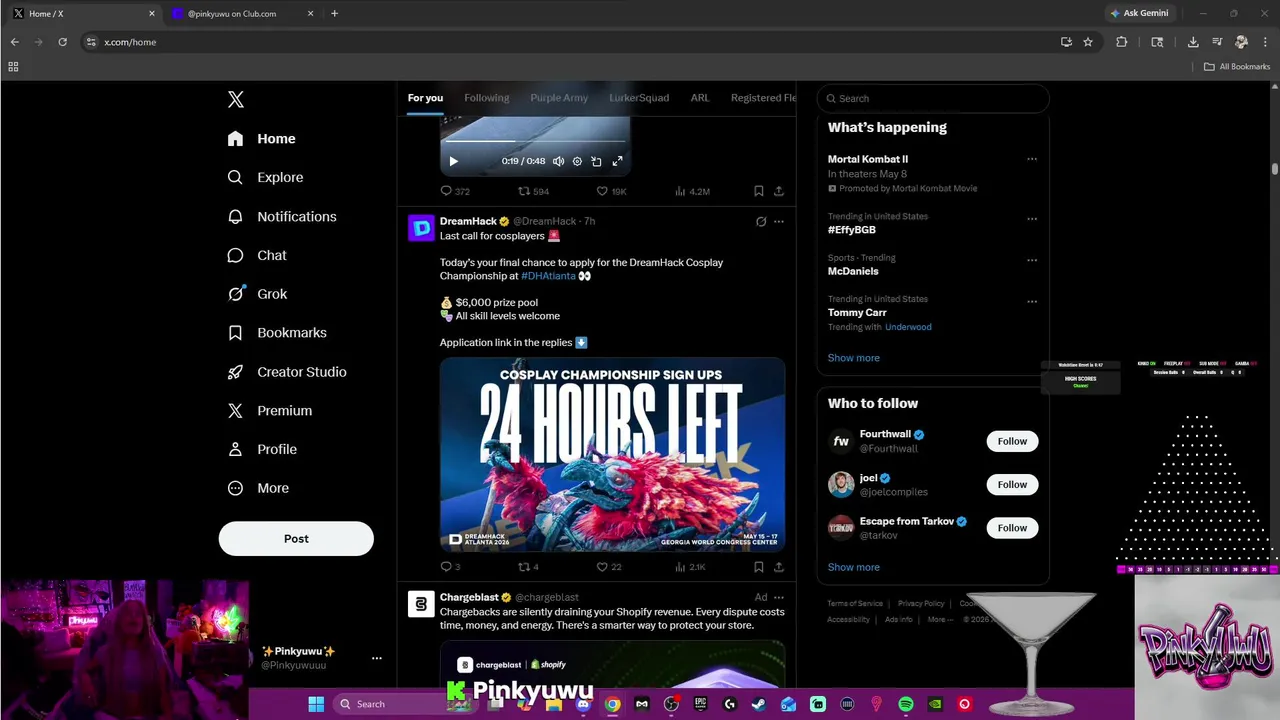Open Notifications page
1280x720 pixels.
coord(282,216)
